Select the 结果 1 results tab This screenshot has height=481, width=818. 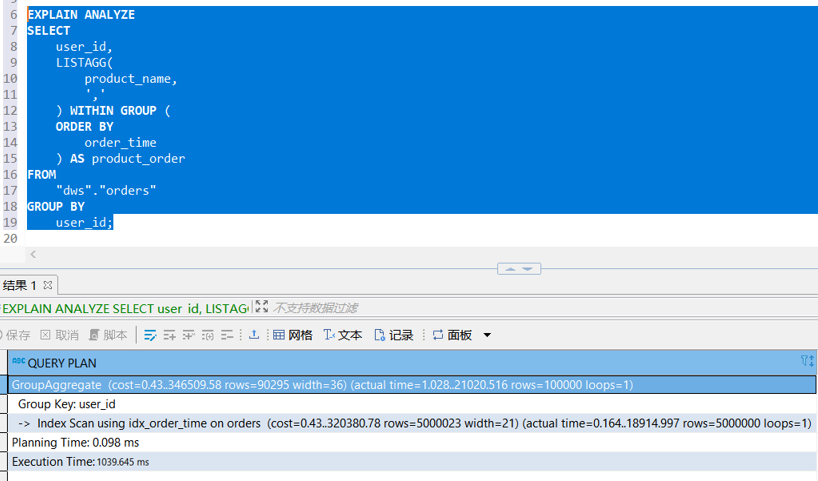click(20, 286)
